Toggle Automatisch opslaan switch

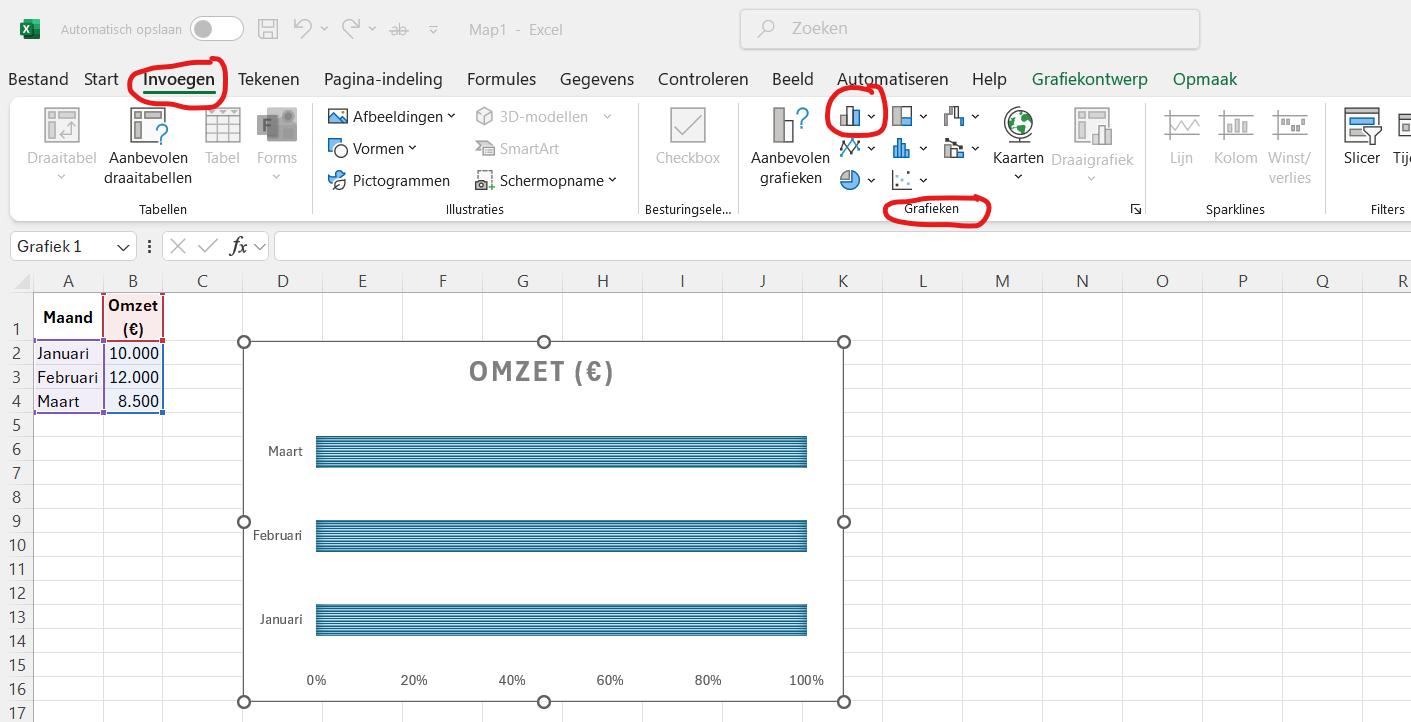click(217, 29)
